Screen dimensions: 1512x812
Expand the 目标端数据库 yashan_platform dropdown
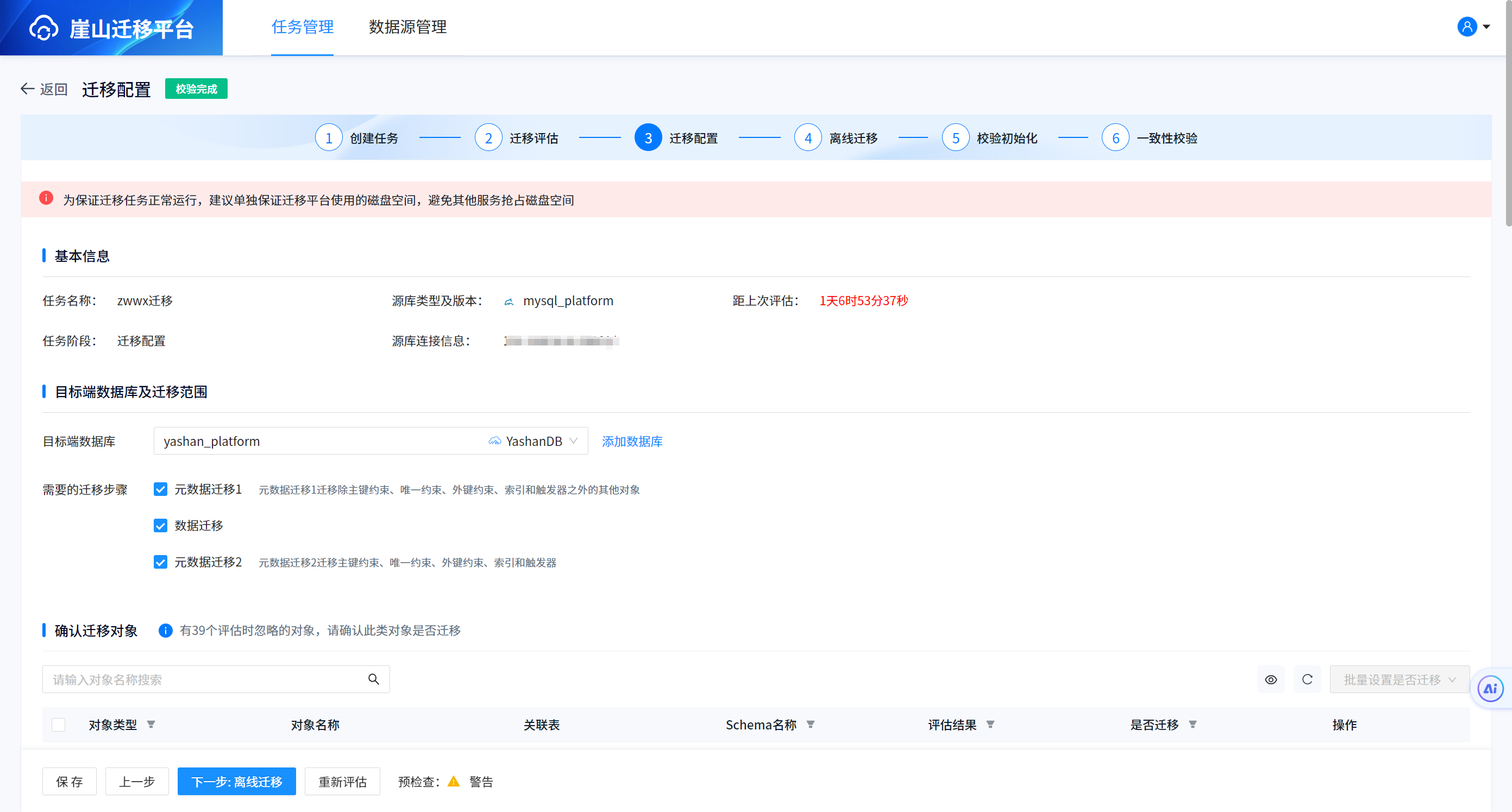[371, 441]
